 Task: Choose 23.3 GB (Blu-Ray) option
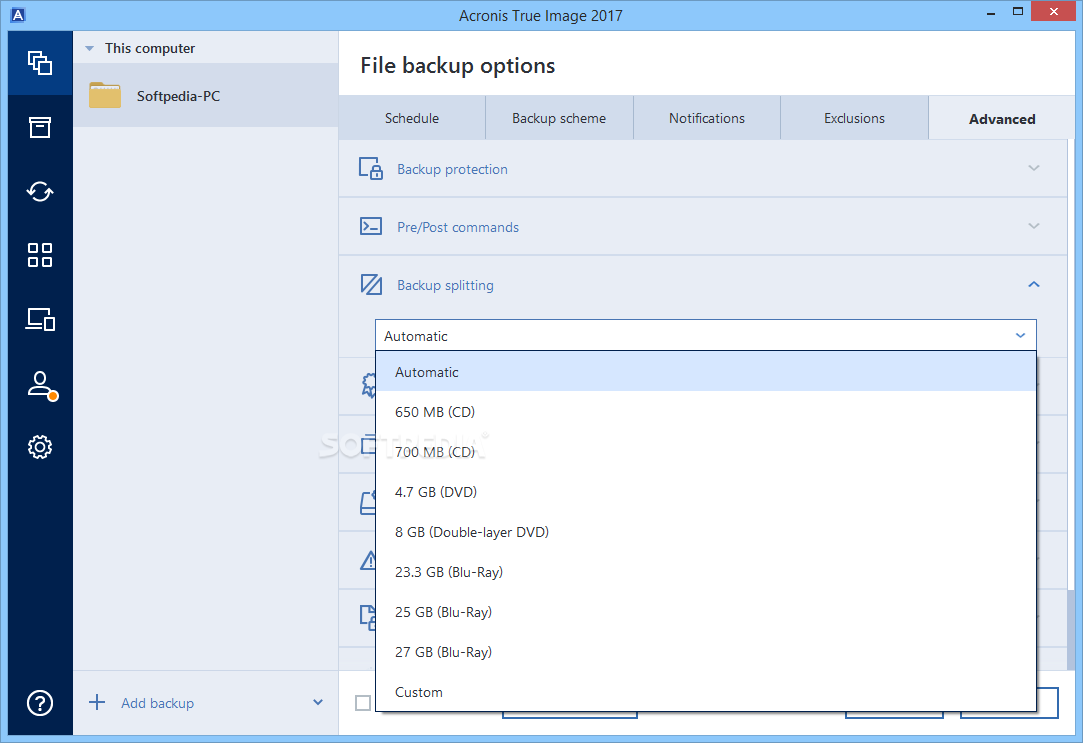click(705, 572)
